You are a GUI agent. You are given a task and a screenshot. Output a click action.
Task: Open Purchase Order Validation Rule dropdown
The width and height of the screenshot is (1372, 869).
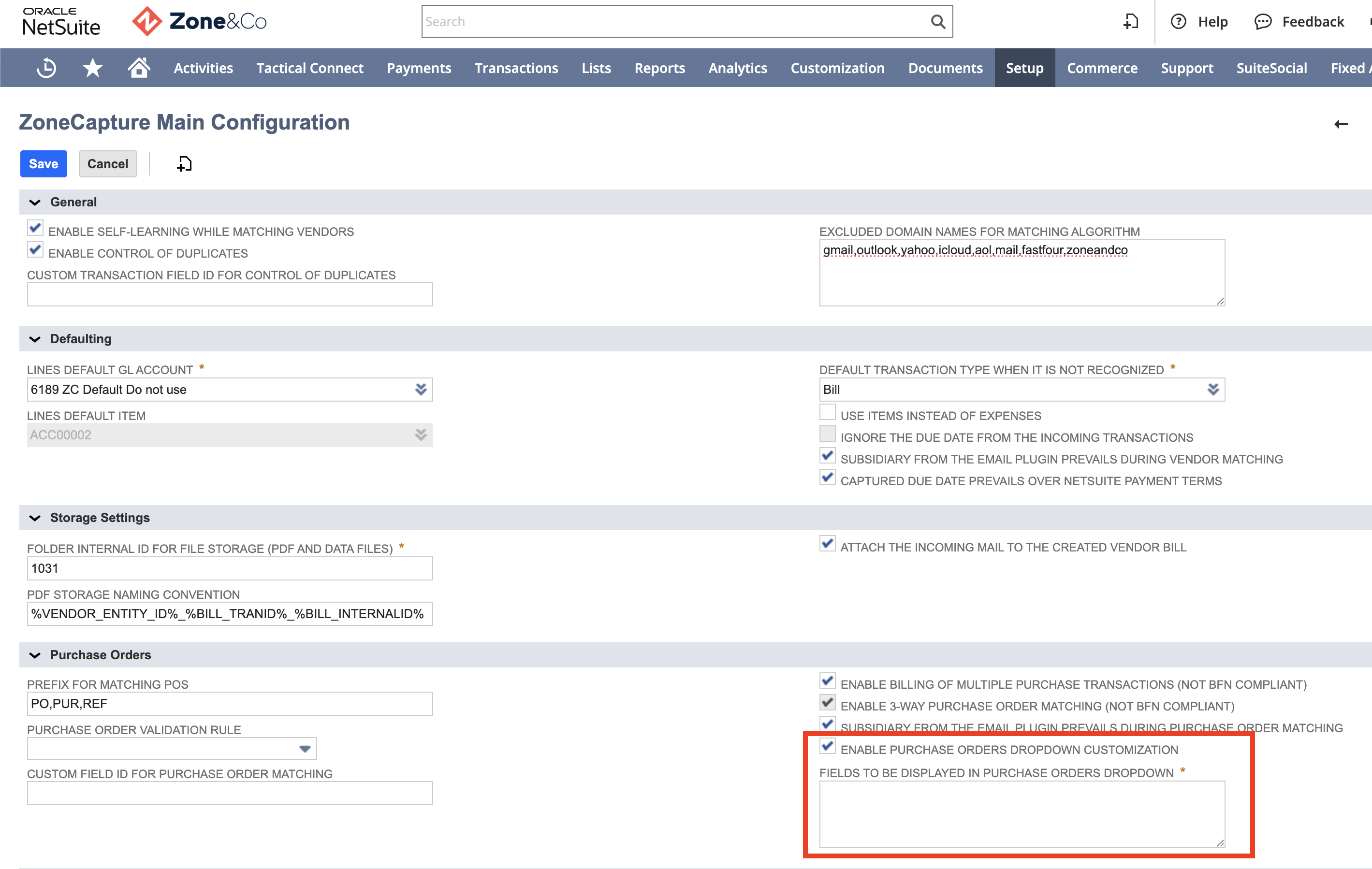coord(305,749)
